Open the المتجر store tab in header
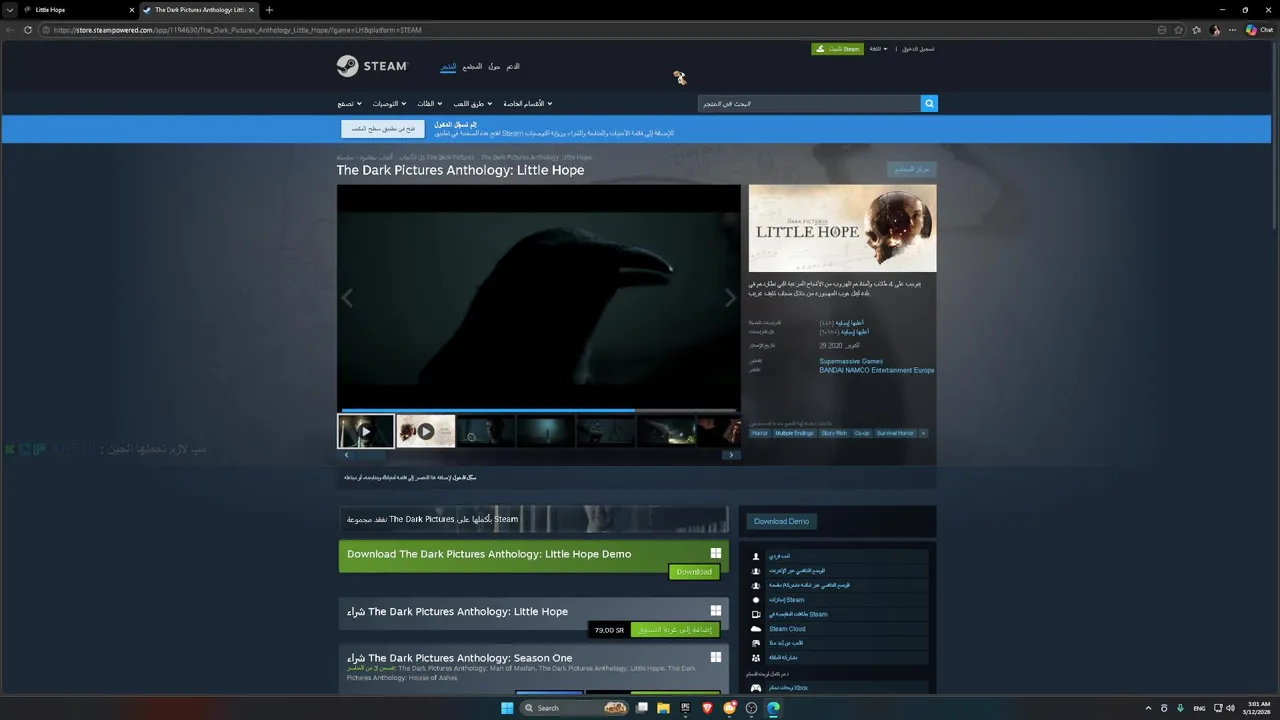 tap(448, 66)
